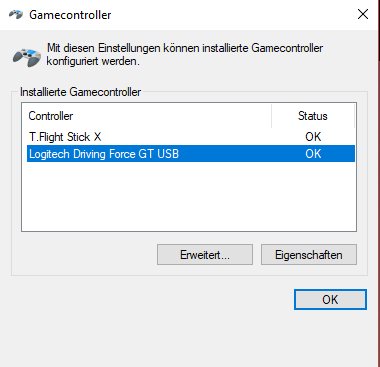Click the divider right of the Status header
Viewport: 380px width, 367px height.
coord(354,116)
